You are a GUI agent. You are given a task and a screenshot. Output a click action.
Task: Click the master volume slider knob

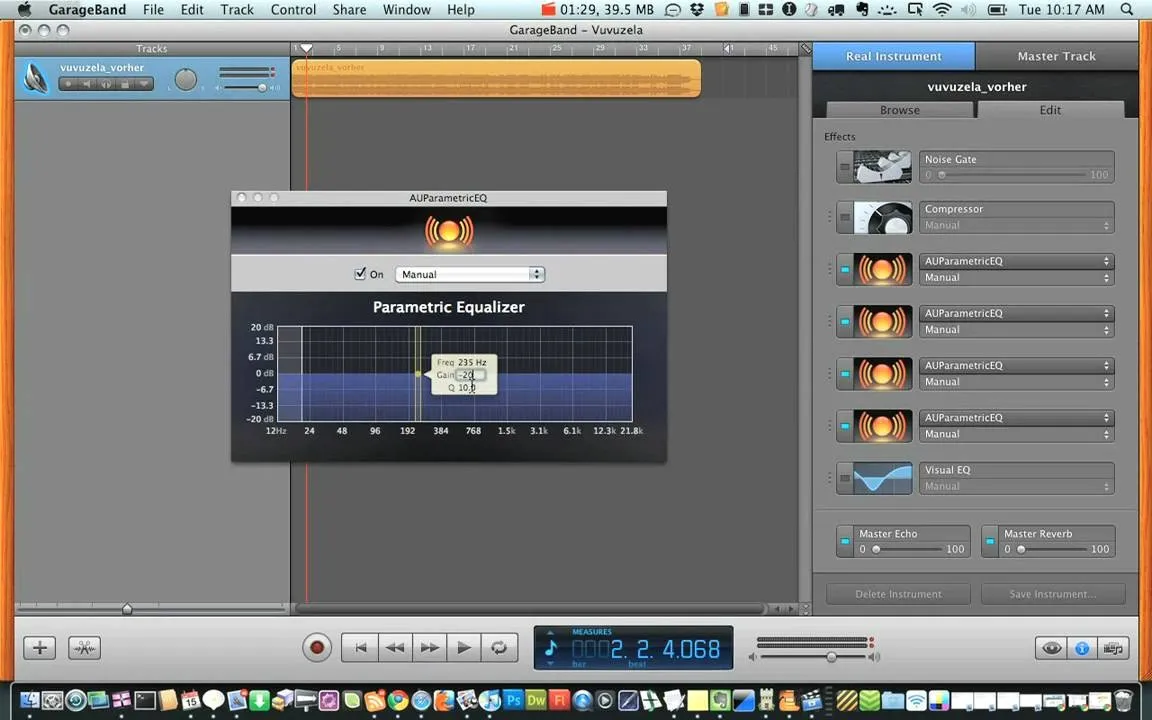(x=831, y=657)
